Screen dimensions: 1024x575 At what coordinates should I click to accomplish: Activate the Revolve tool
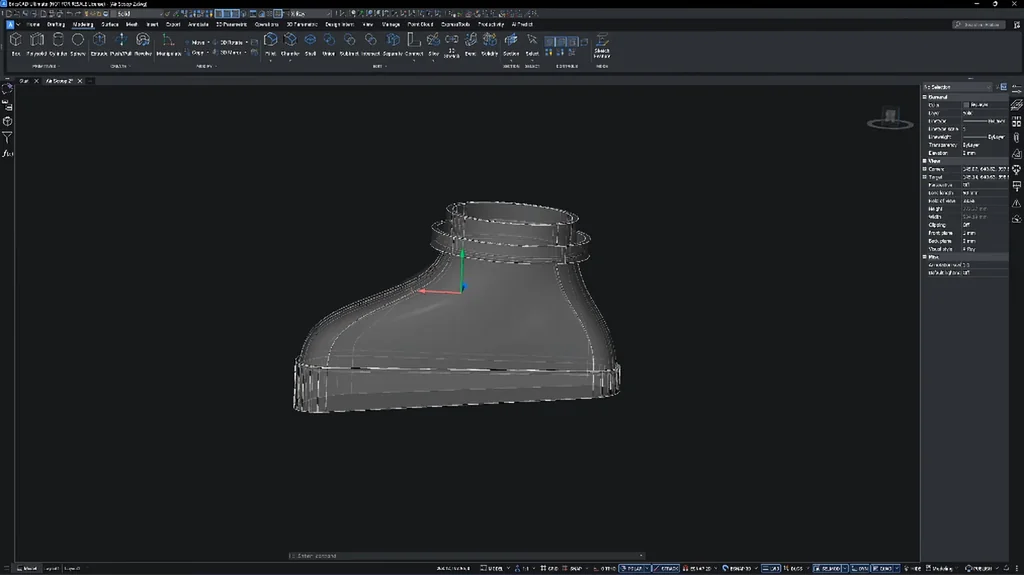143,44
